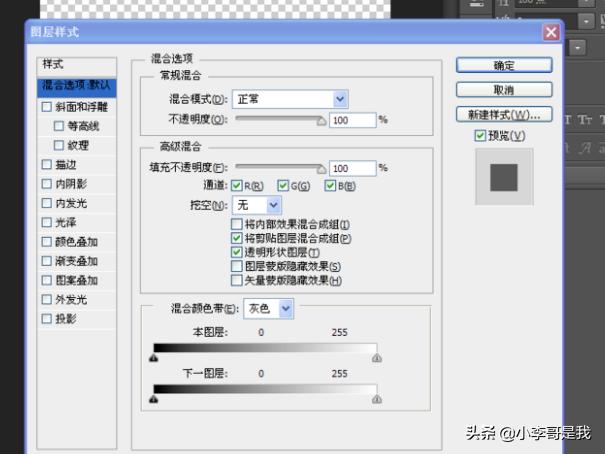Select 混合选项:默认 in the styles list
The image size is (605, 454).
click(x=77, y=86)
